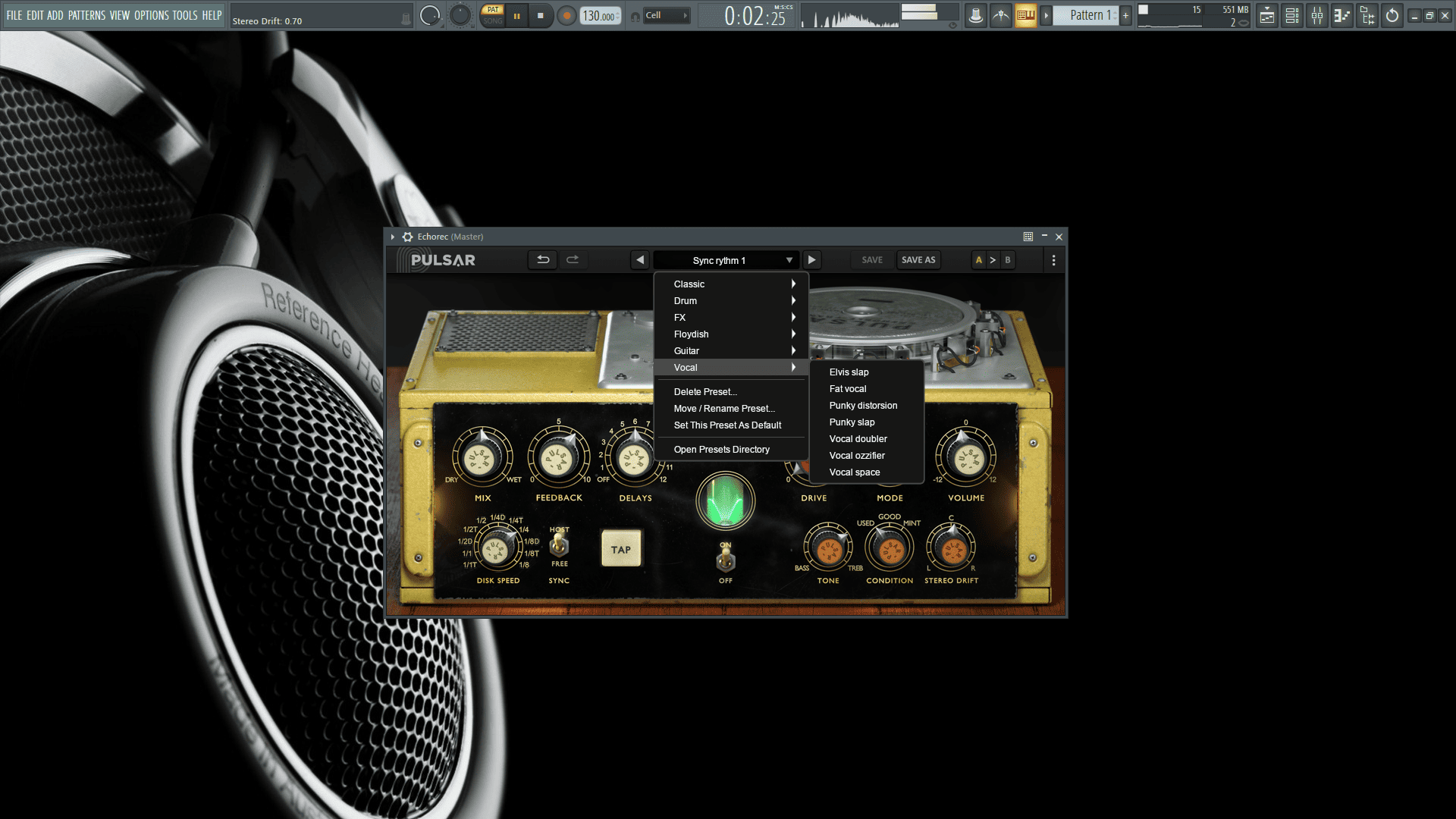The width and height of the screenshot is (1456, 819).
Task: Adjust the main volume knob
Action: pyautogui.click(x=430, y=15)
